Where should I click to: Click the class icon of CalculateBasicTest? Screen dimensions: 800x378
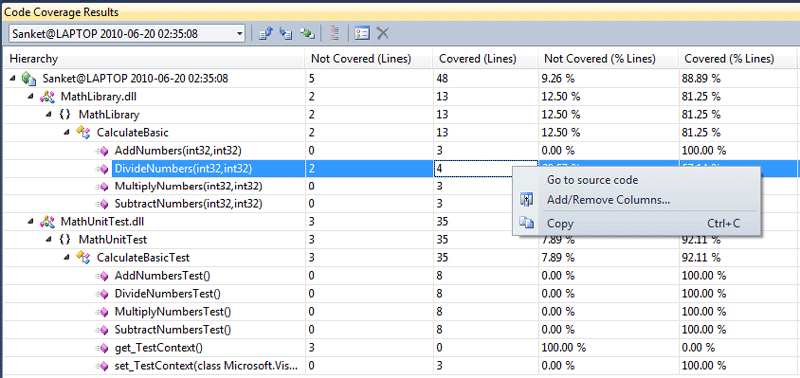(83, 258)
